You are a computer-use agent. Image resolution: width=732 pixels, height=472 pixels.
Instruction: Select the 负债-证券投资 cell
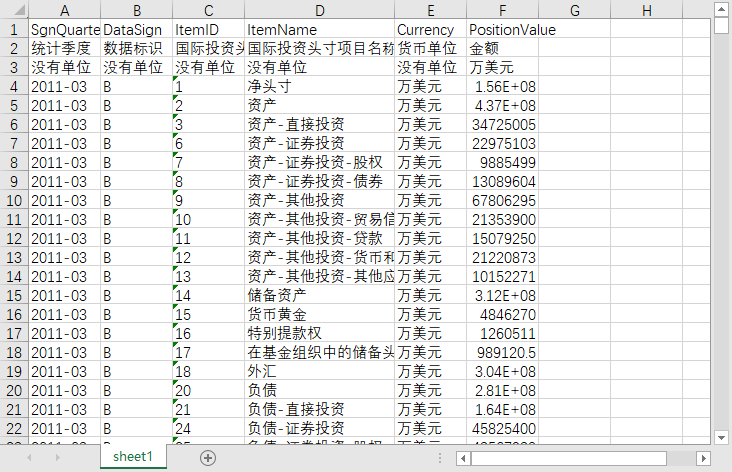coord(320,429)
